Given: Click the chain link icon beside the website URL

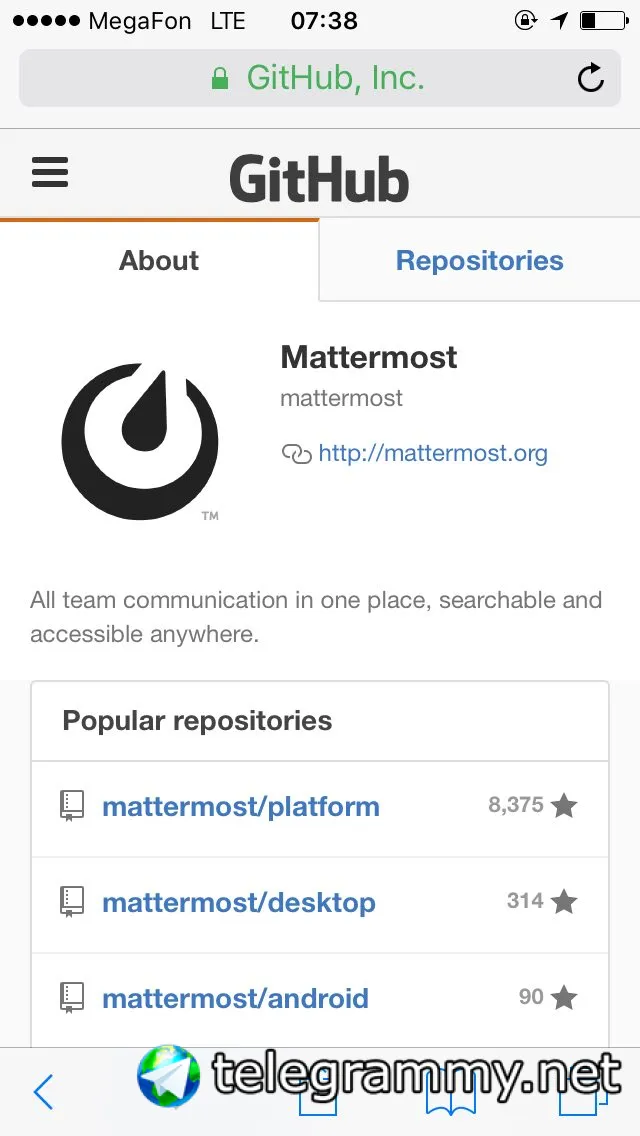Looking at the screenshot, I should 296,454.
